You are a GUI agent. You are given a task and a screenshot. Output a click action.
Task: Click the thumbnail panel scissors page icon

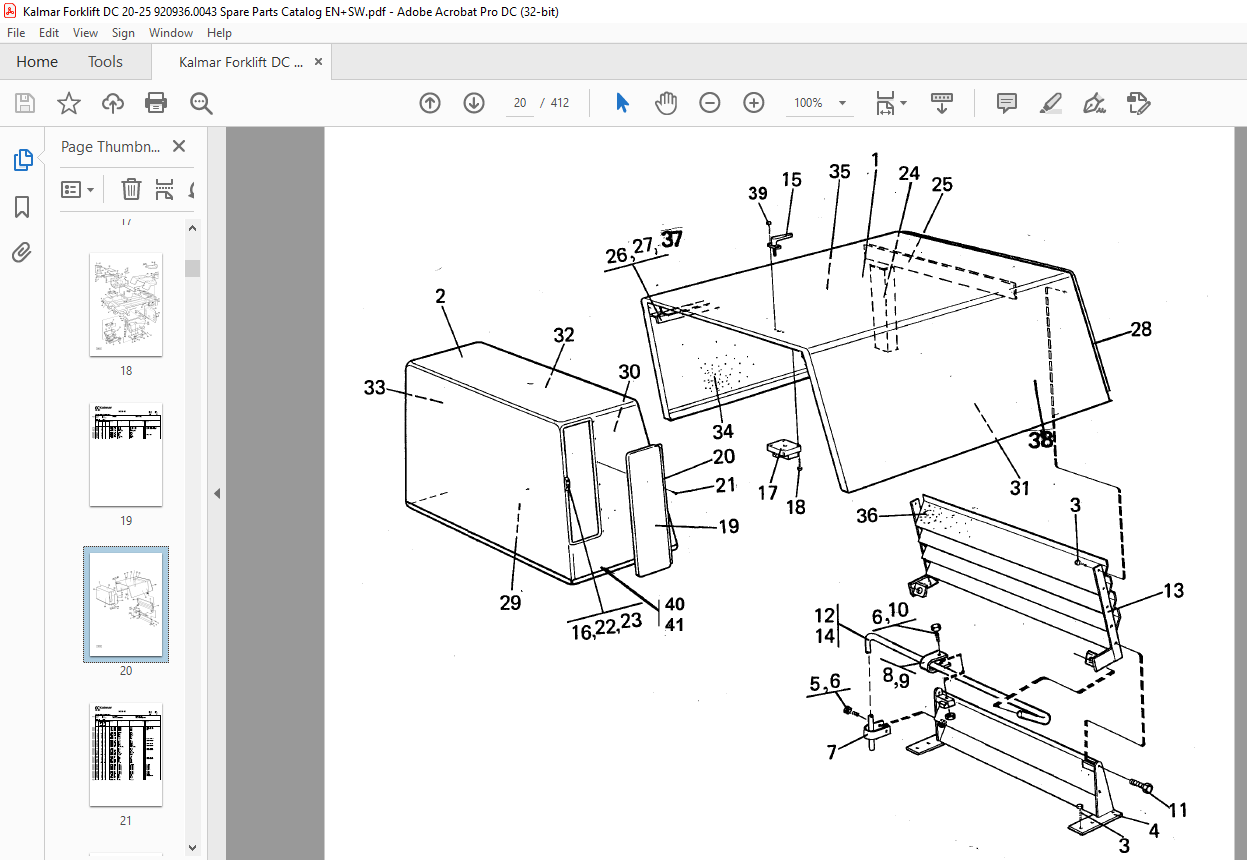click(165, 189)
